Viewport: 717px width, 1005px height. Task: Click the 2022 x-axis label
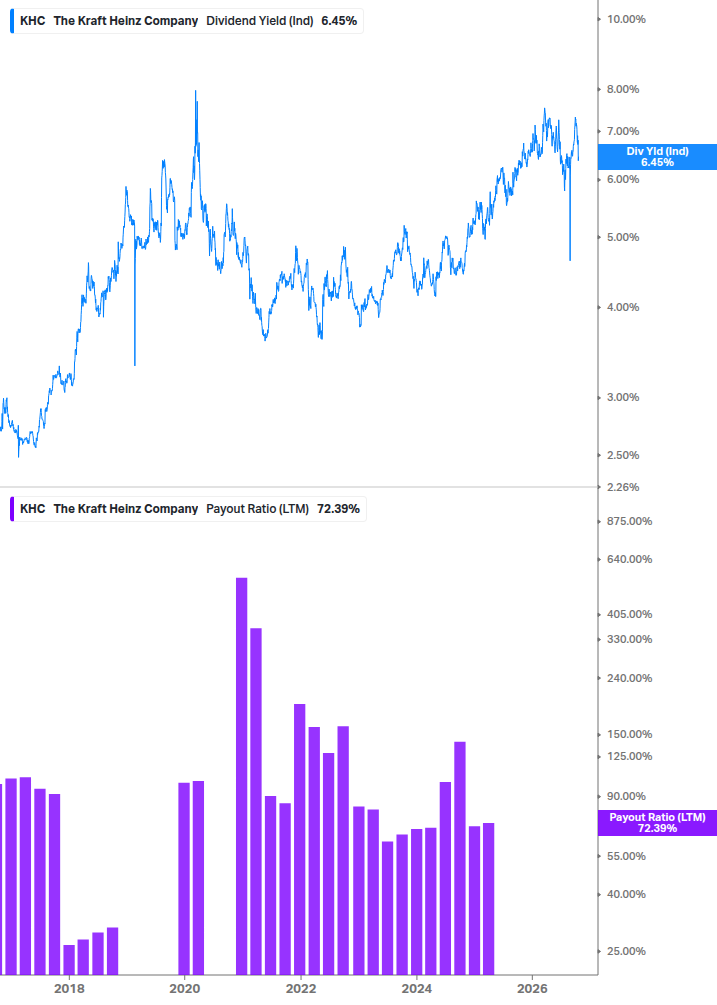pyautogui.click(x=301, y=988)
